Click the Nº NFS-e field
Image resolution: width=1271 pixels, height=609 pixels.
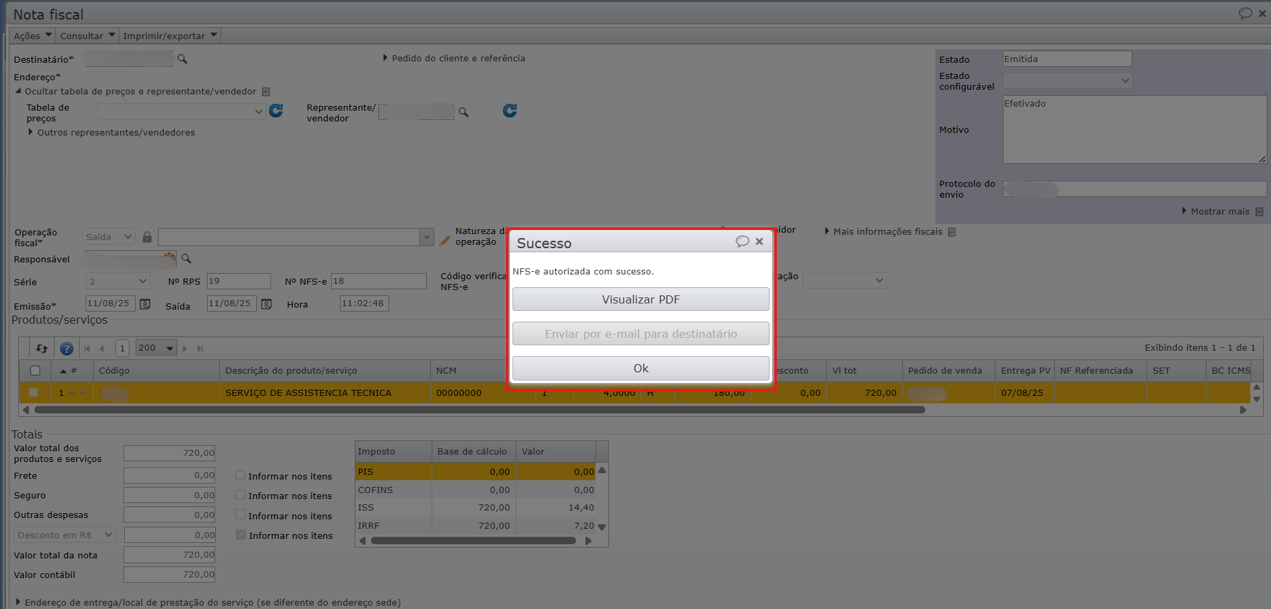(x=379, y=282)
